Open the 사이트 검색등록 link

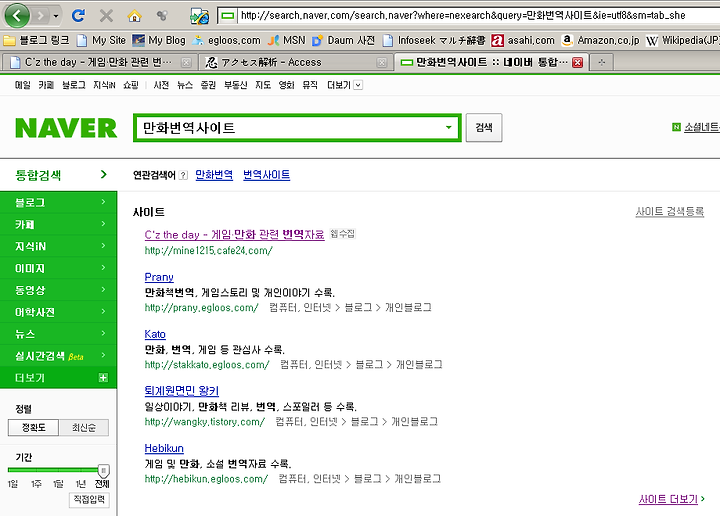(x=669, y=212)
